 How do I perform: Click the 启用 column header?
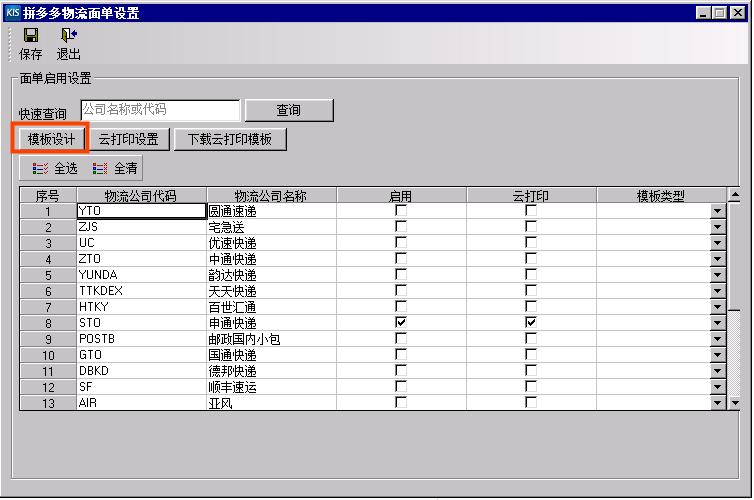[401, 196]
